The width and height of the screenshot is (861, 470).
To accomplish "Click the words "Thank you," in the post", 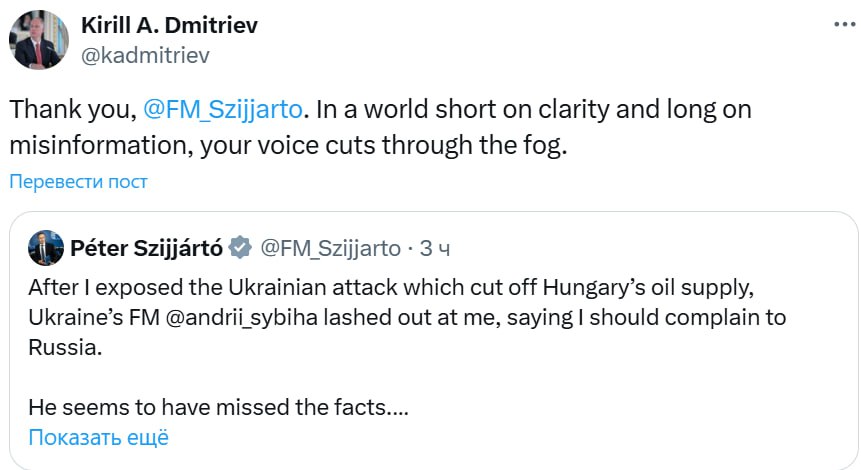I will point(71,108).
